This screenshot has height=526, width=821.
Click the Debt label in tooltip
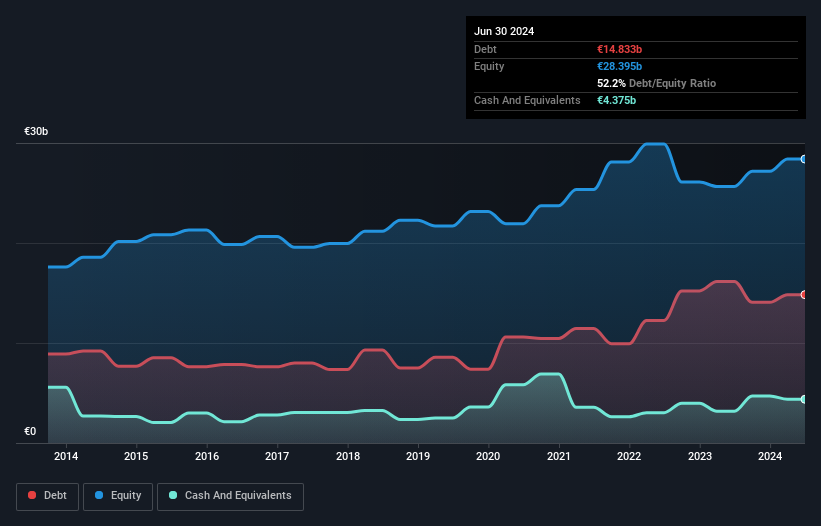[x=485, y=49]
